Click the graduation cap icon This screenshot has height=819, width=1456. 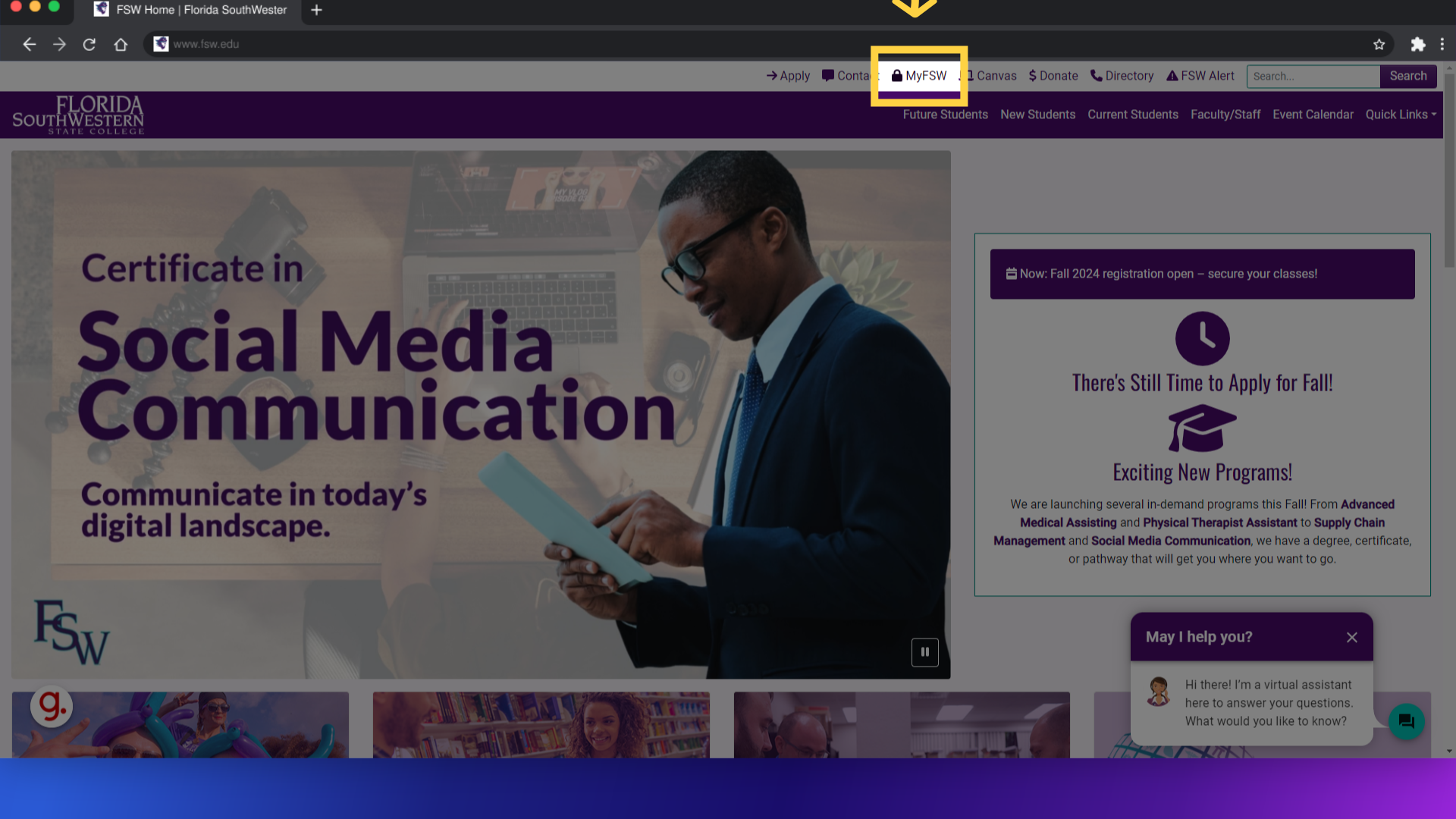pos(1202,428)
